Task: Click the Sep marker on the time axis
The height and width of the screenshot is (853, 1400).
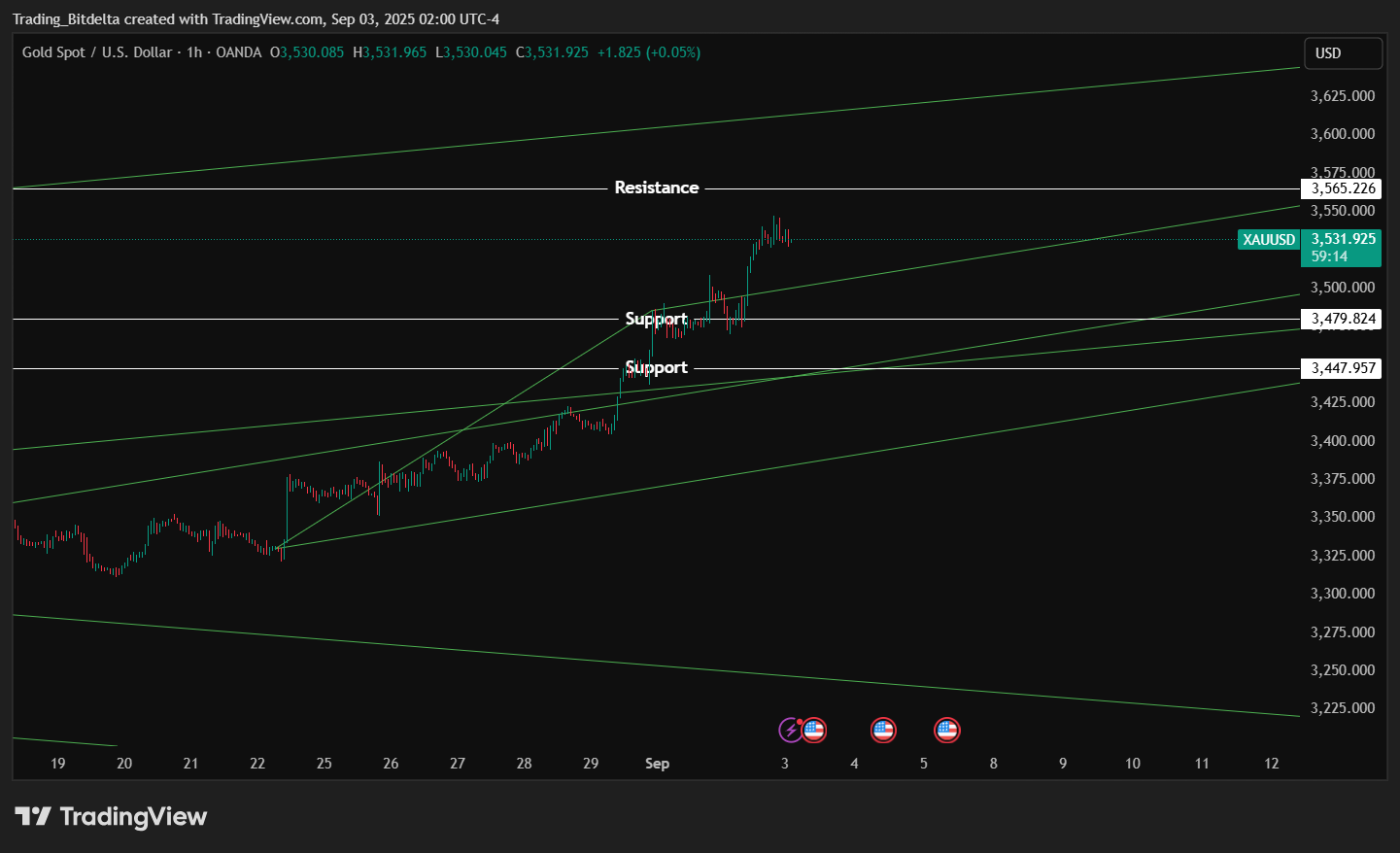Action: point(657,764)
